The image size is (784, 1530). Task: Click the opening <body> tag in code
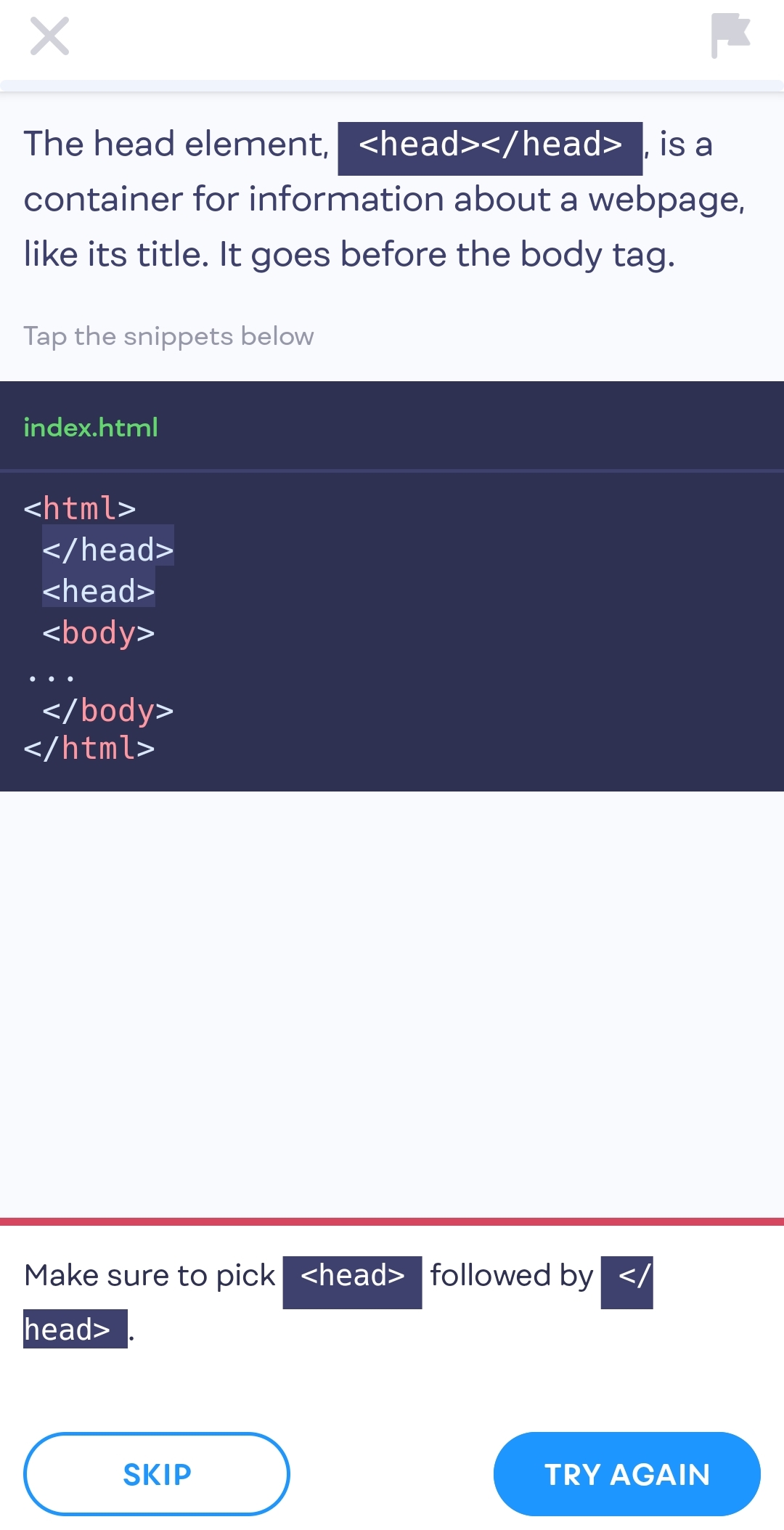coord(98,633)
